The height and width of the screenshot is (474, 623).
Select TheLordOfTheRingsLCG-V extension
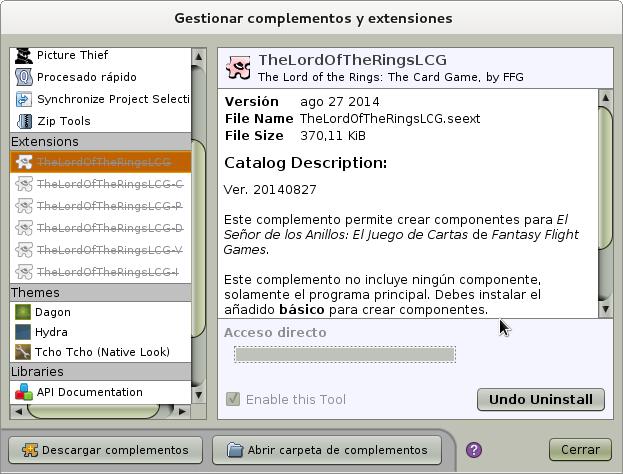[x=101, y=250]
